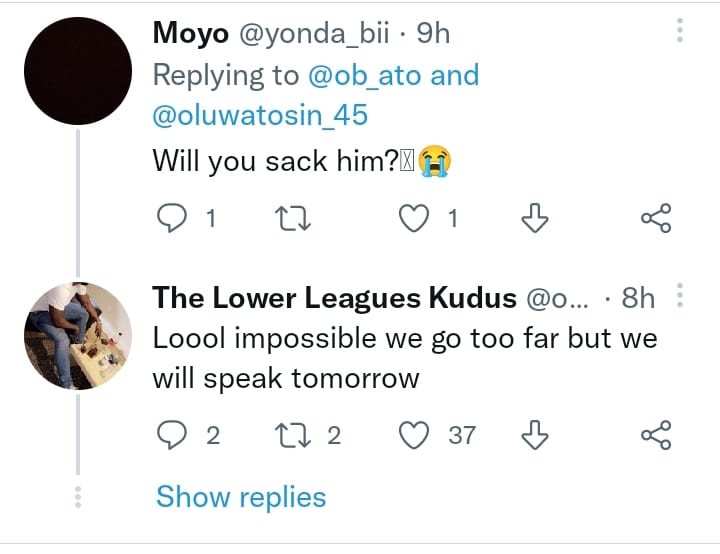This screenshot has height=554, width=720.
Task: Open more options for Lower Leagues Kudus tweet
Action: [680, 297]
